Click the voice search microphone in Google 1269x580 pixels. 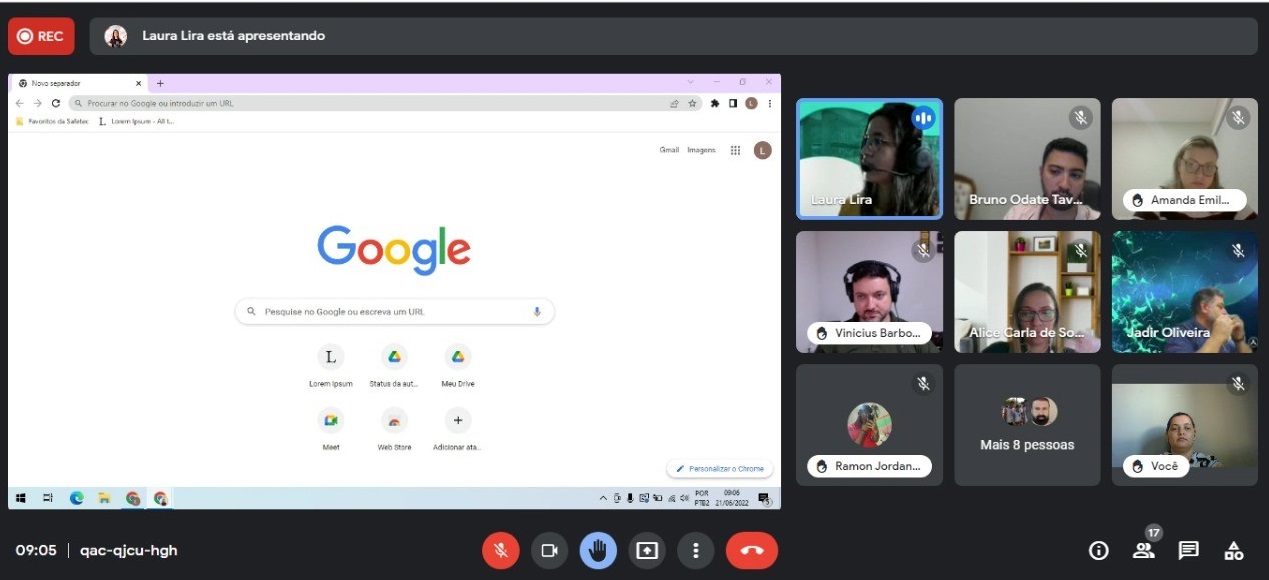pyautogui.click(x=537, y=312)
